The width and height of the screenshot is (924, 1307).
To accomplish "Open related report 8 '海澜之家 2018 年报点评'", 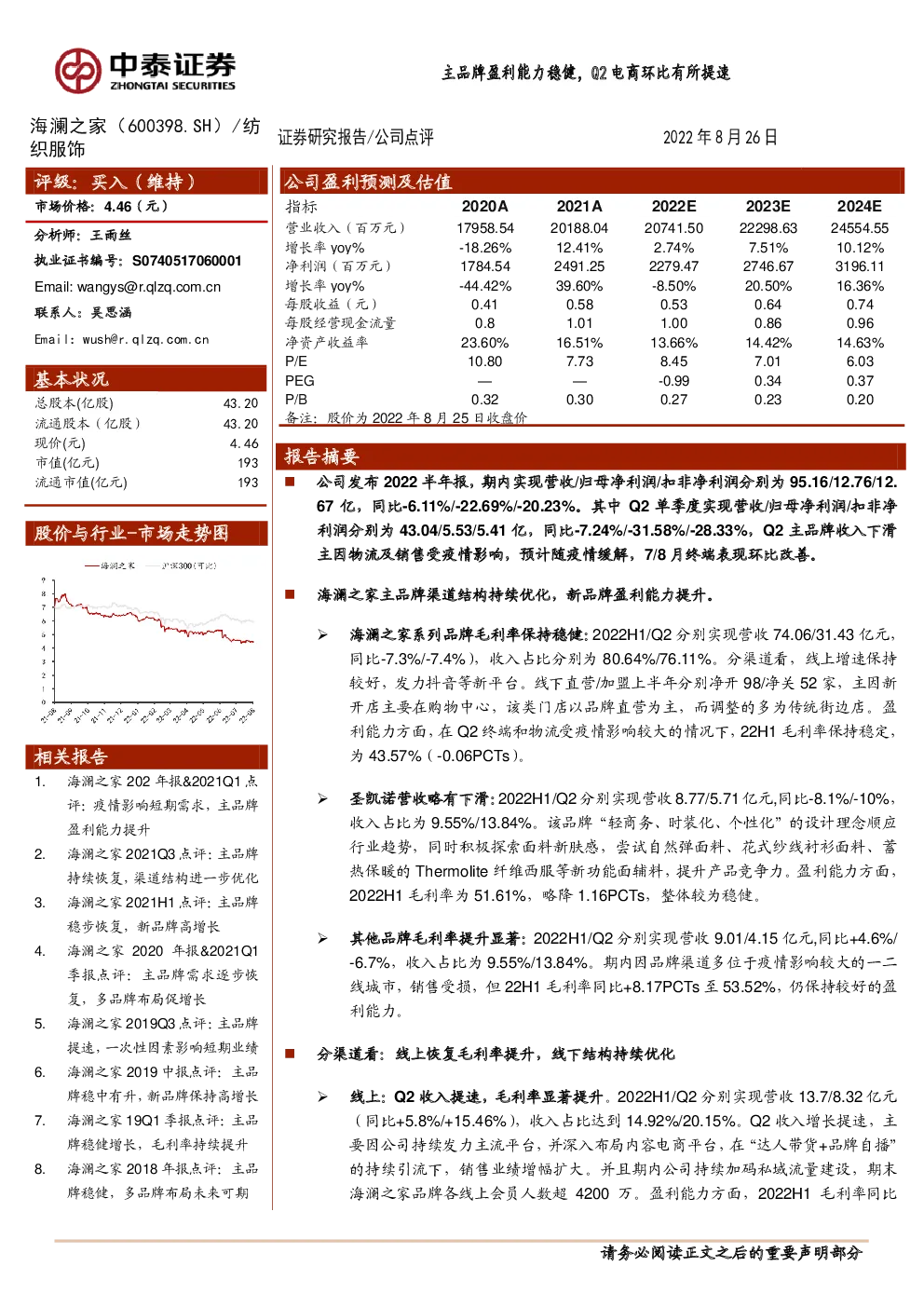I will click(162, 1180).
